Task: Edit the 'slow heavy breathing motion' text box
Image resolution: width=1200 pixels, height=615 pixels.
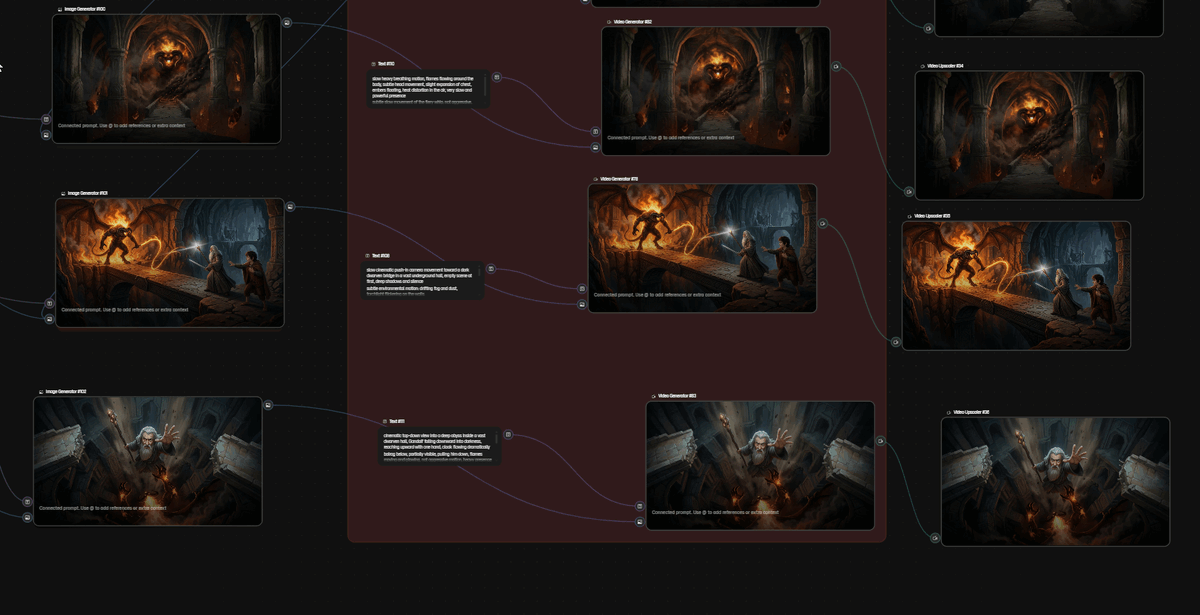Action: tap(426, 89)
